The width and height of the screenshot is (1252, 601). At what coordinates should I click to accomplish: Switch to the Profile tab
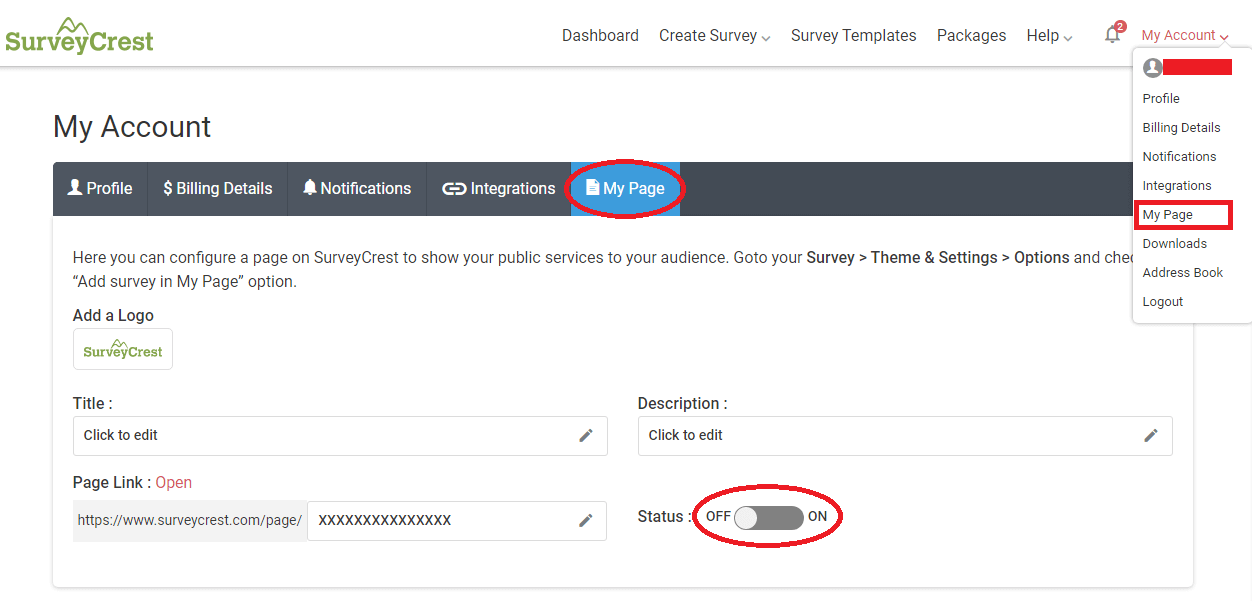100,188
